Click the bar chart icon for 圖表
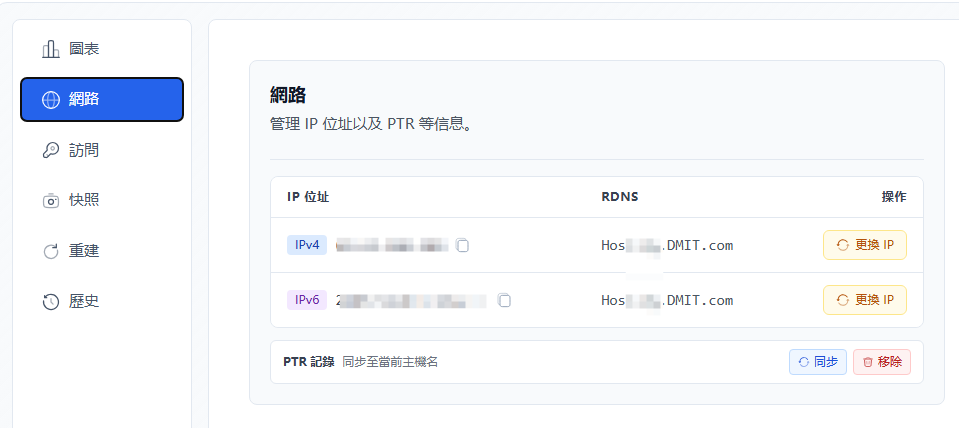 tap(50, 49)
